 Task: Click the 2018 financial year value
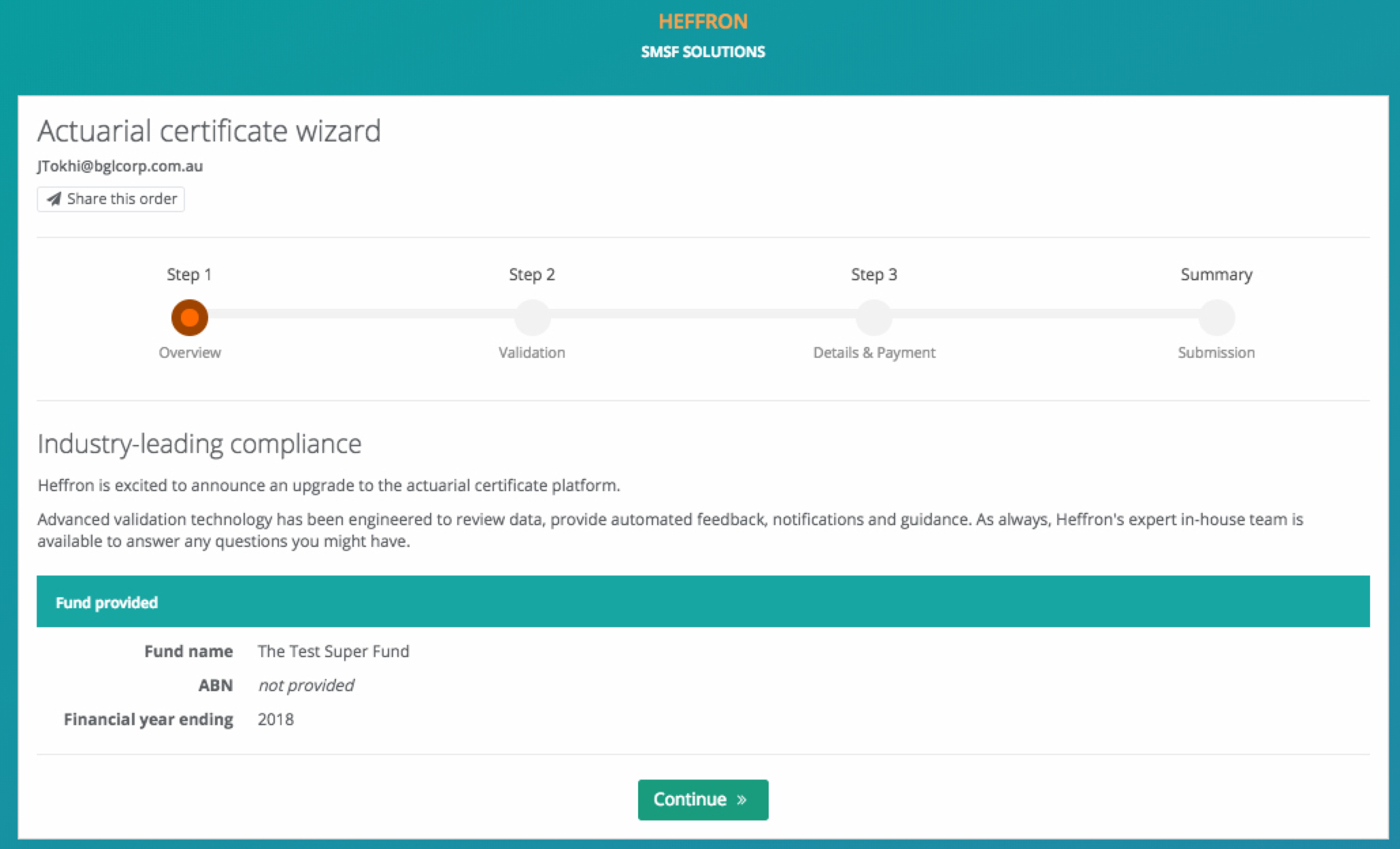(x=276, y=719)
